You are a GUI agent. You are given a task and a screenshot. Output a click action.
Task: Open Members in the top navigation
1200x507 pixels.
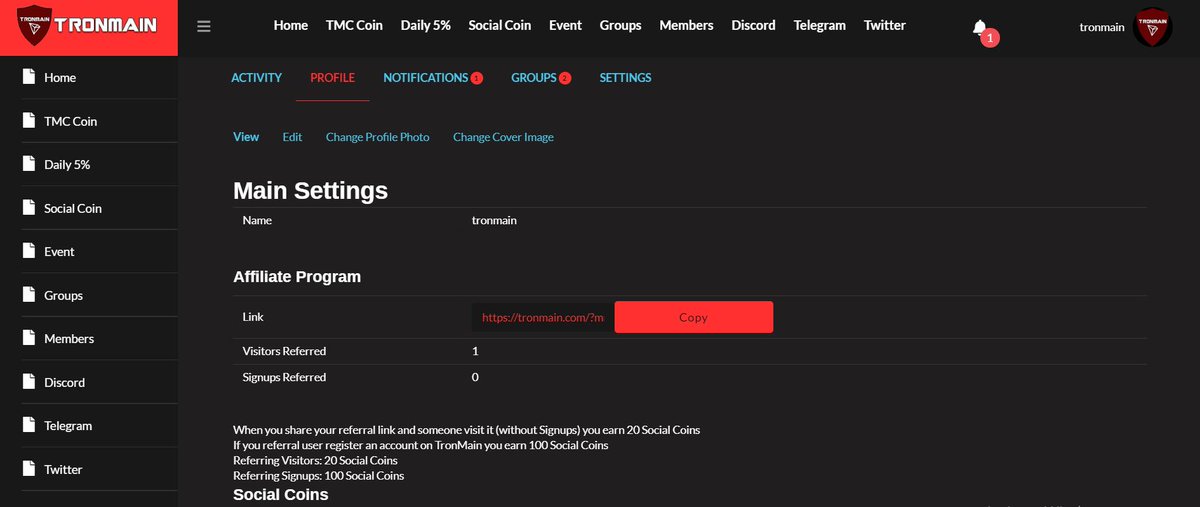[x=686, y=25]
